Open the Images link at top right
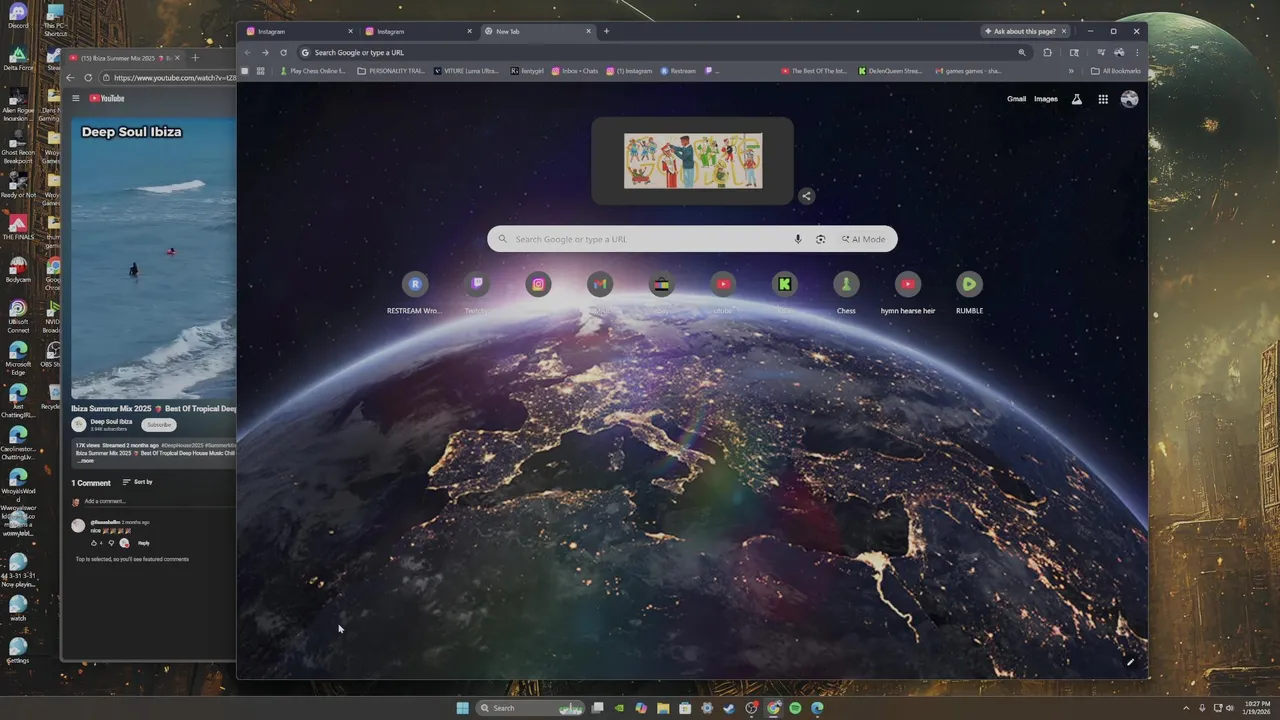This screenshot has height=720, width=1280. click(x=1046, y=99)
